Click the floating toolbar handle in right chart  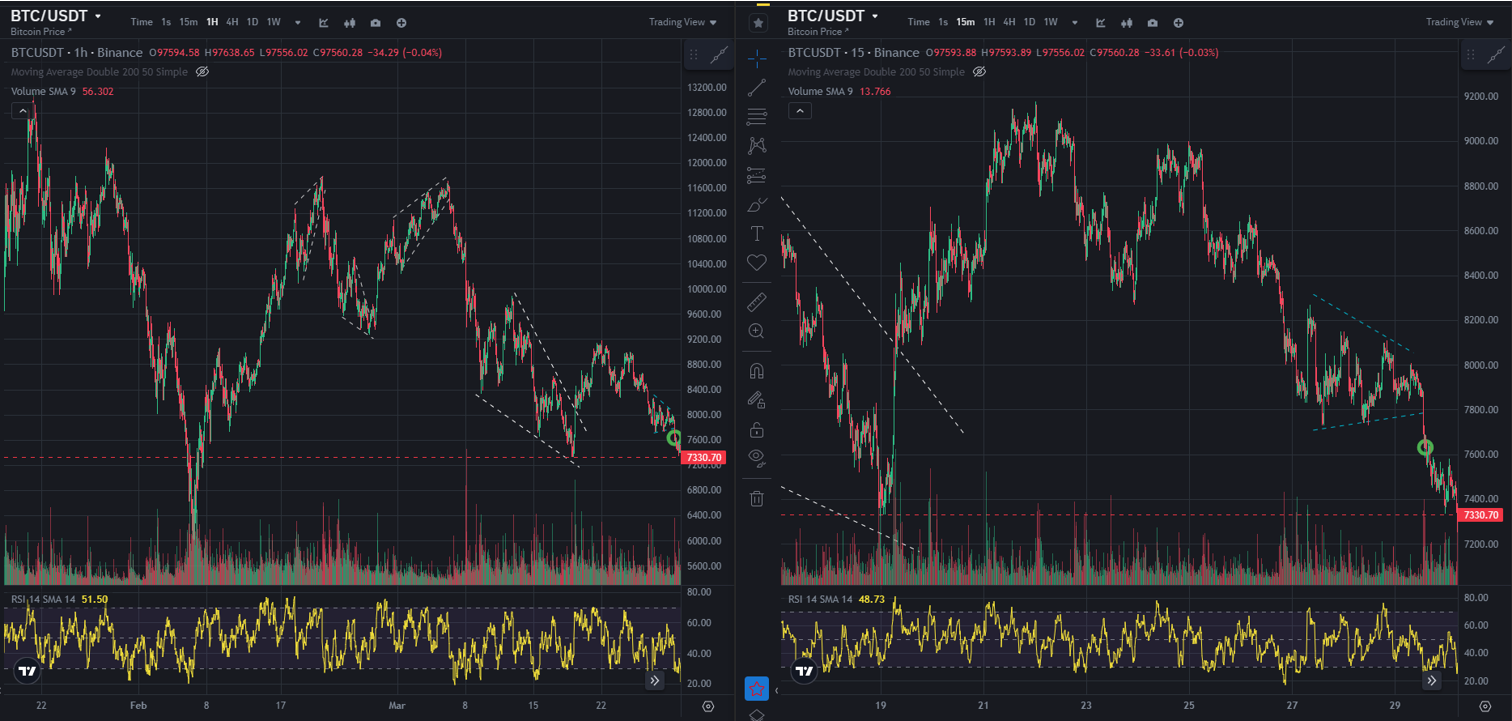click(1471, 56)
